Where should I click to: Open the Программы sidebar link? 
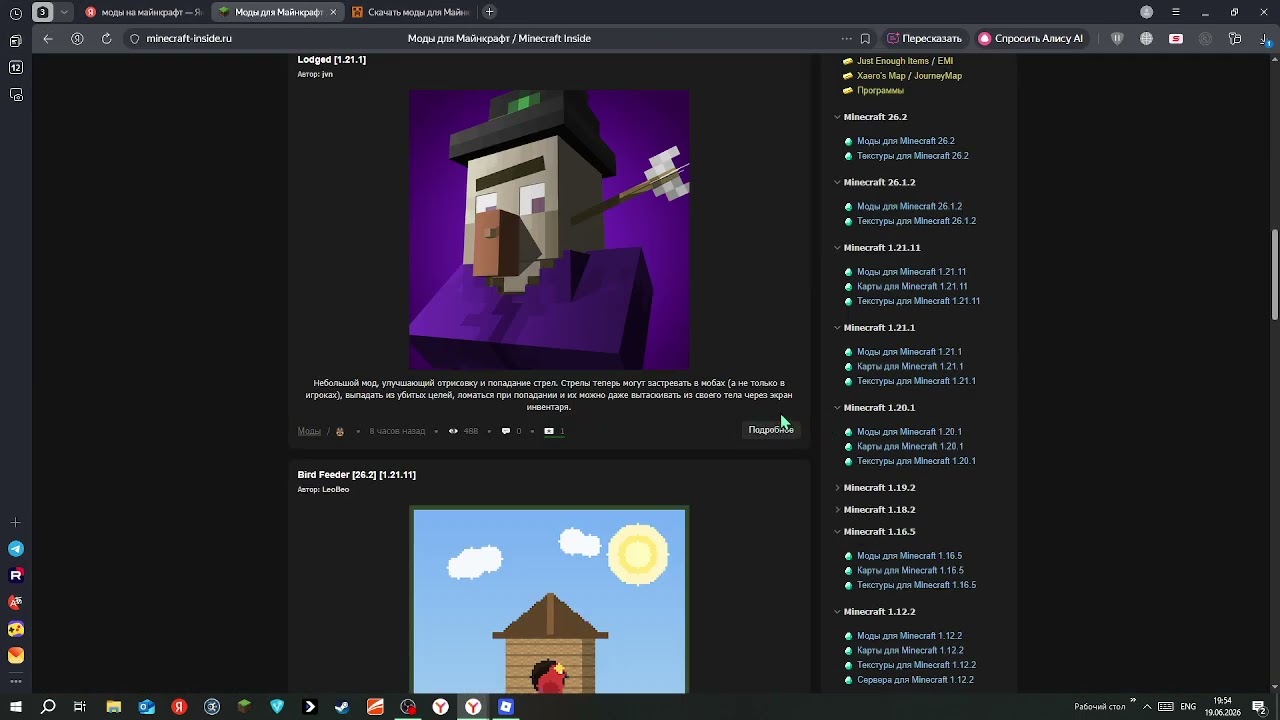(x=880, y=91)
